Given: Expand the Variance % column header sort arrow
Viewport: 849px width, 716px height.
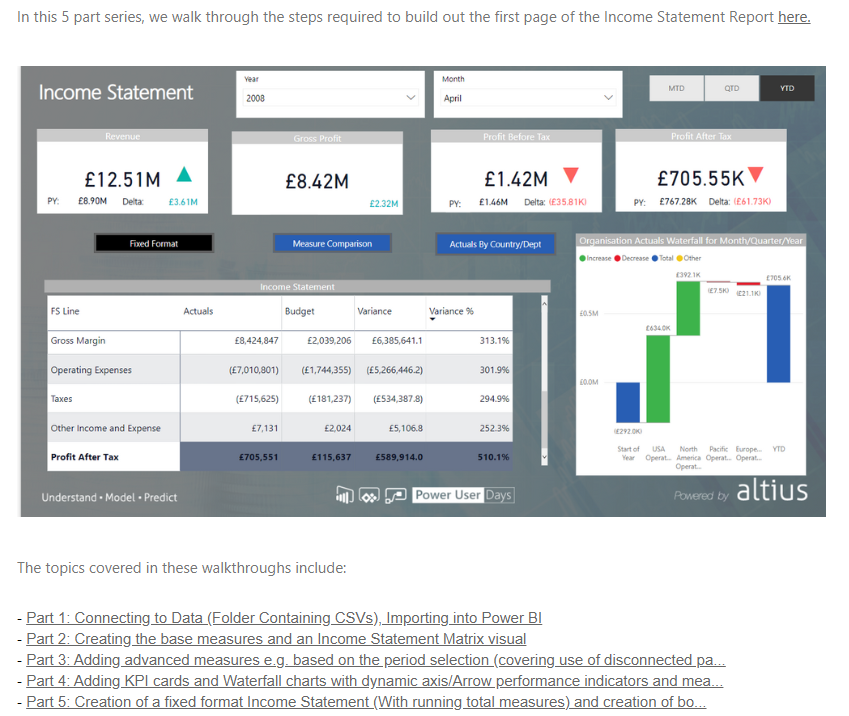Looking at the screenshot, I should pyautogui.click(x=434, y=318).
